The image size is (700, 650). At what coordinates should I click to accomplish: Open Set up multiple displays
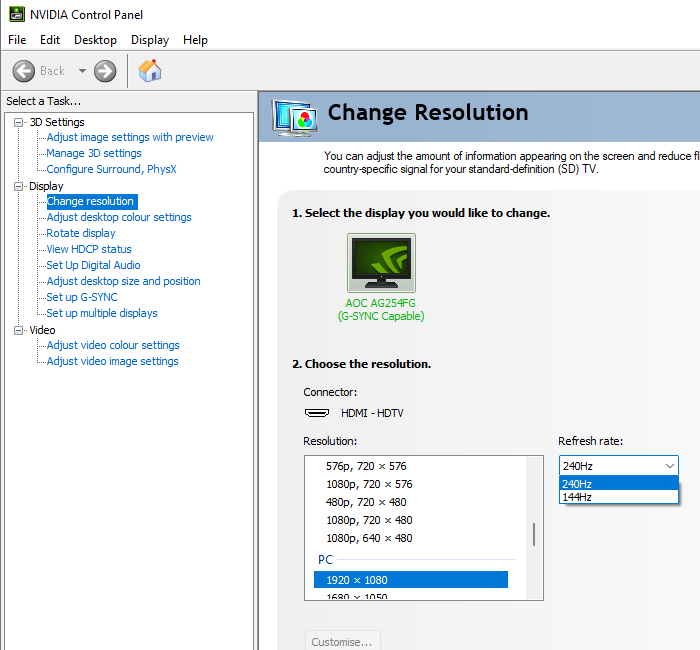(x=102, y=313)
